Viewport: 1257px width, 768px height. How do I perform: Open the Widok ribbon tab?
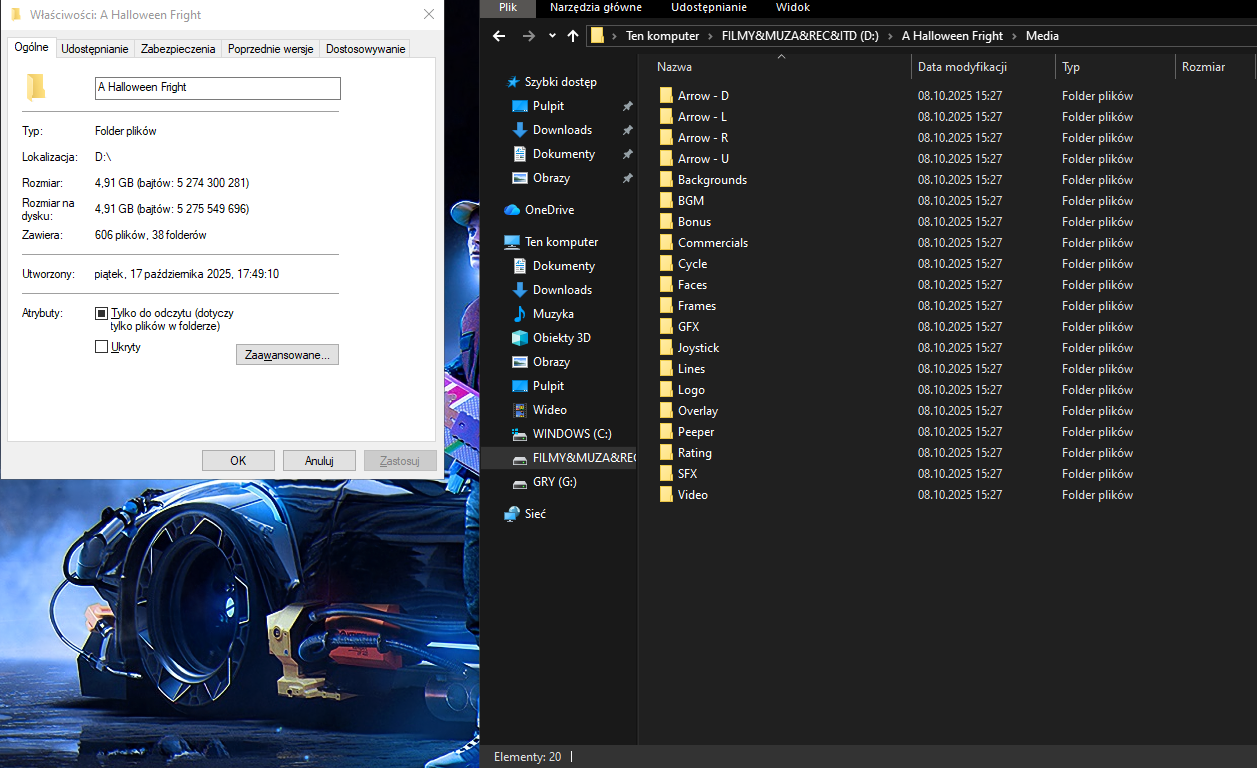coord(792,7)
